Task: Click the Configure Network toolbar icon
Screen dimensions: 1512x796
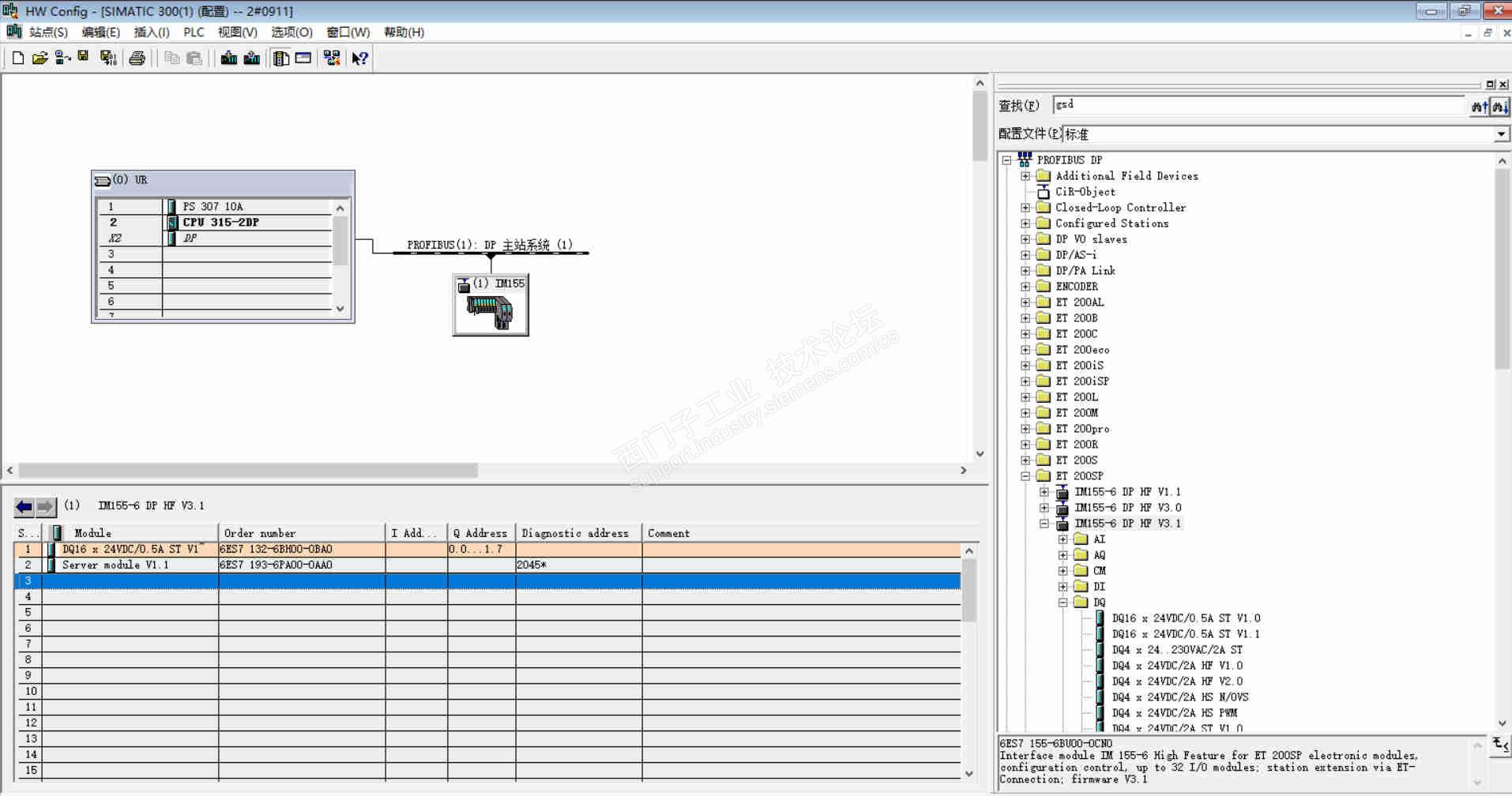Action: [x=332, y=58]
